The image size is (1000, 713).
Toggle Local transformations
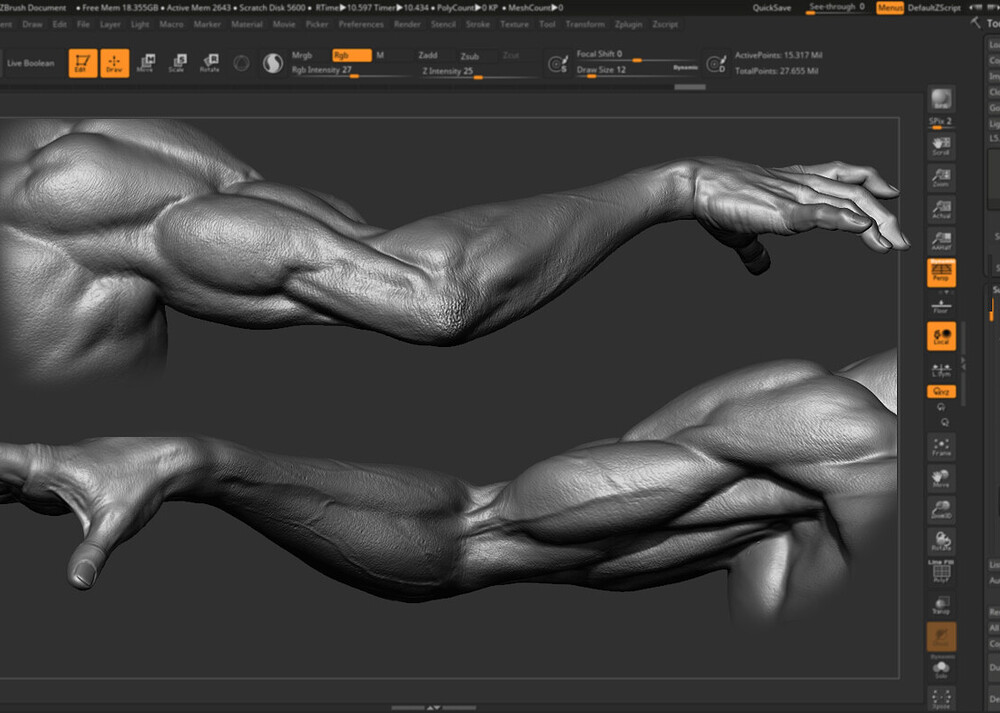[x=941, y=336]
